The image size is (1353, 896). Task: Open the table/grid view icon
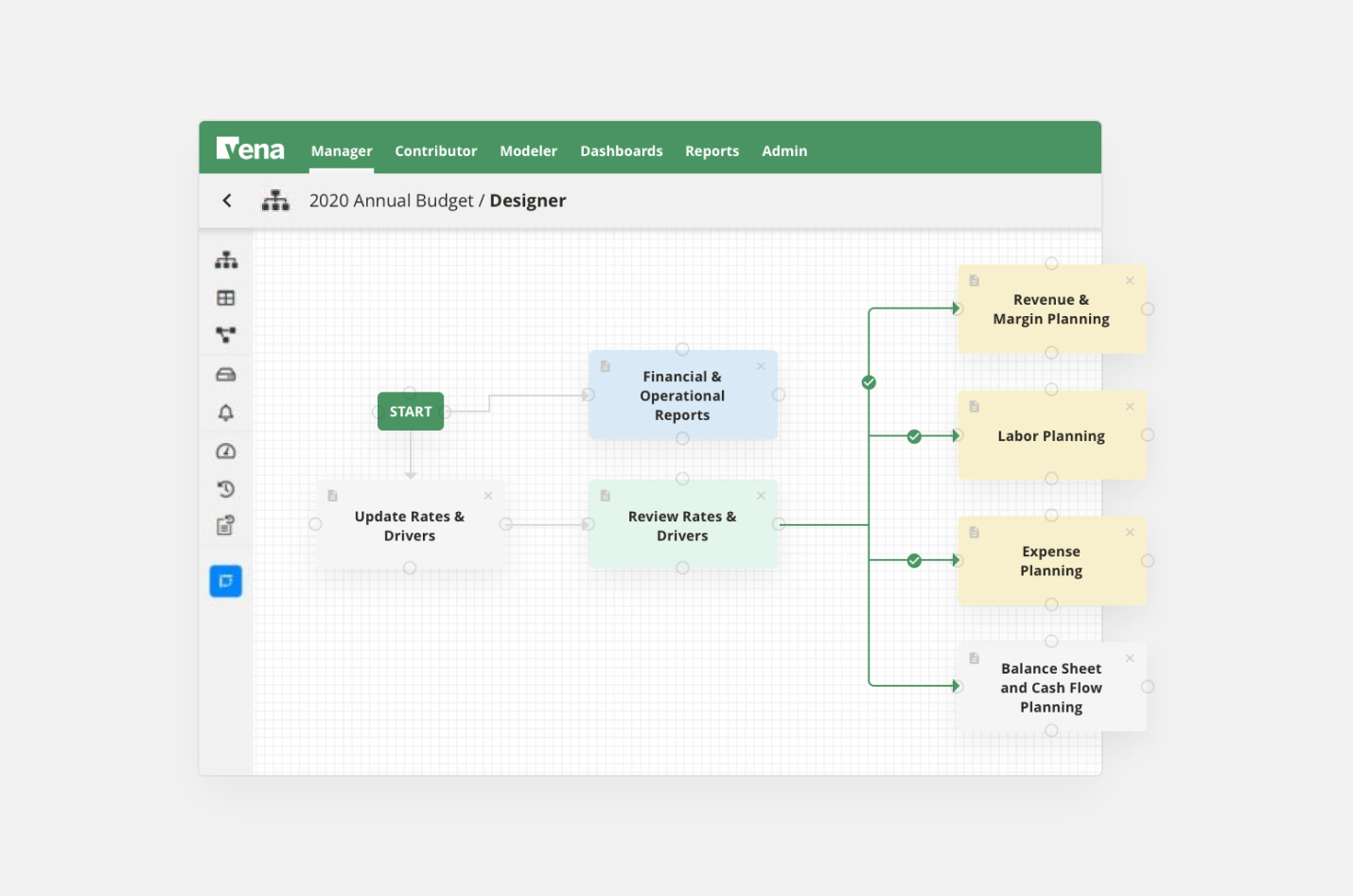point(225,296)
